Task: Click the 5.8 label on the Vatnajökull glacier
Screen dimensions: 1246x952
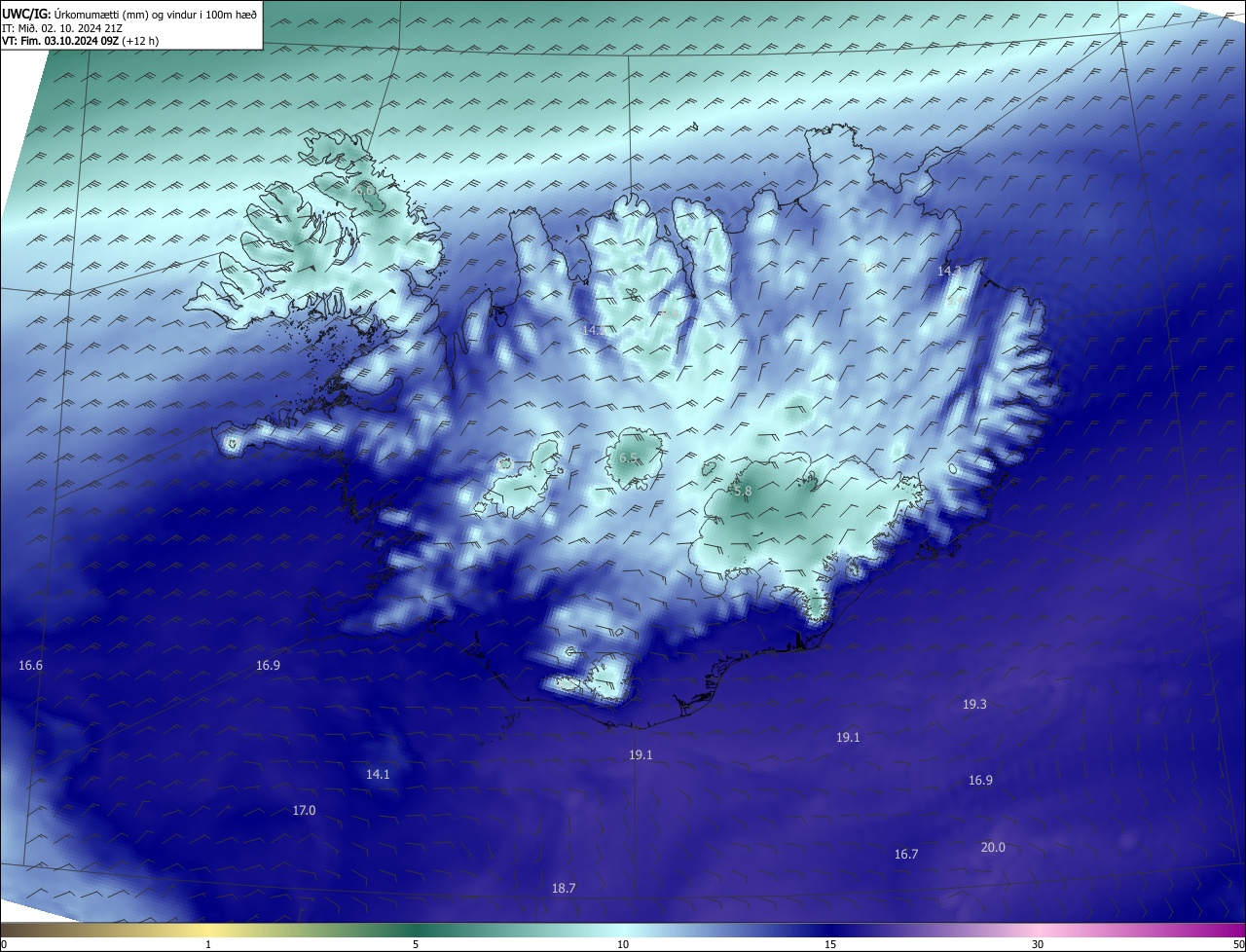Action: 743,493
